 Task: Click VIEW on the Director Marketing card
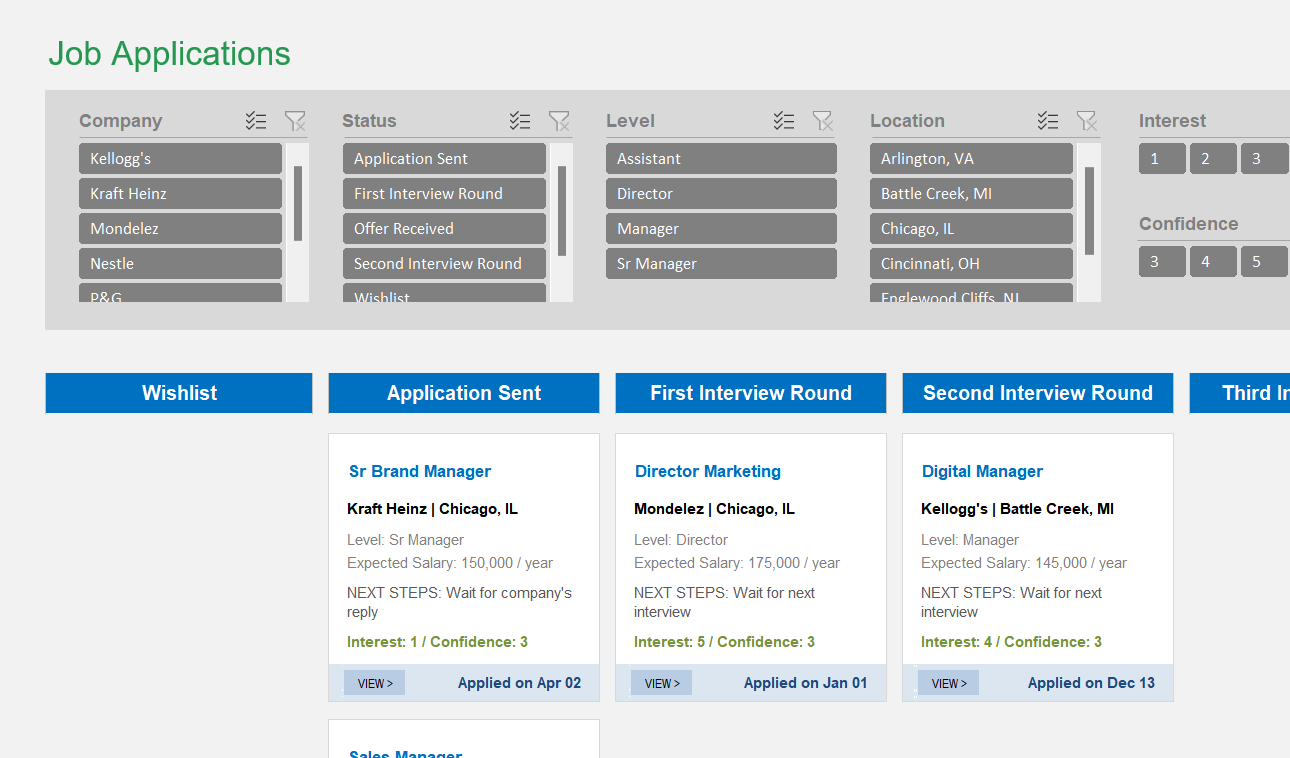point(661,682)
